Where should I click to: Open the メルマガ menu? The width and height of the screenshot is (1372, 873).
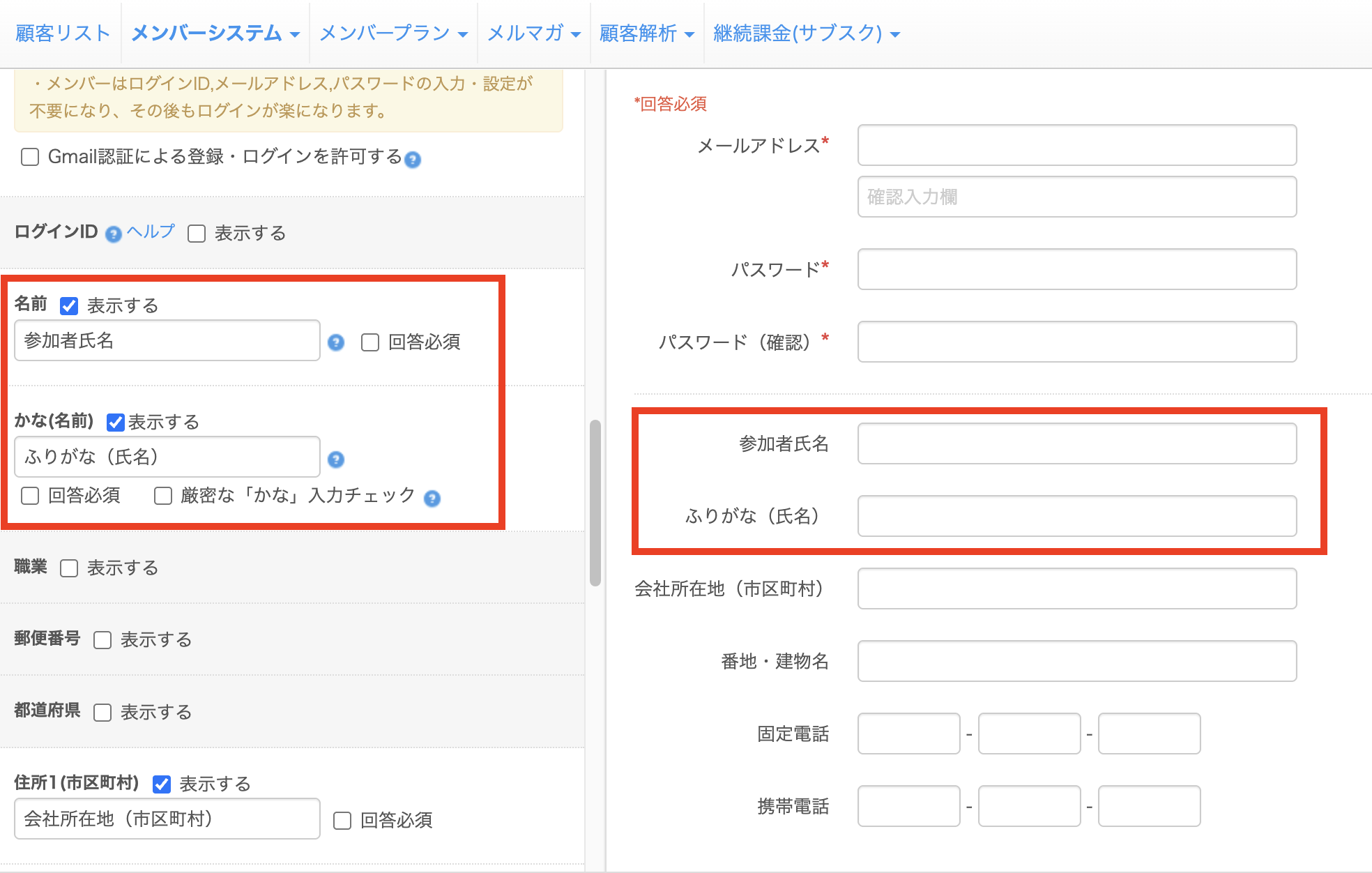pyautogui.click(x=533, y=32)
